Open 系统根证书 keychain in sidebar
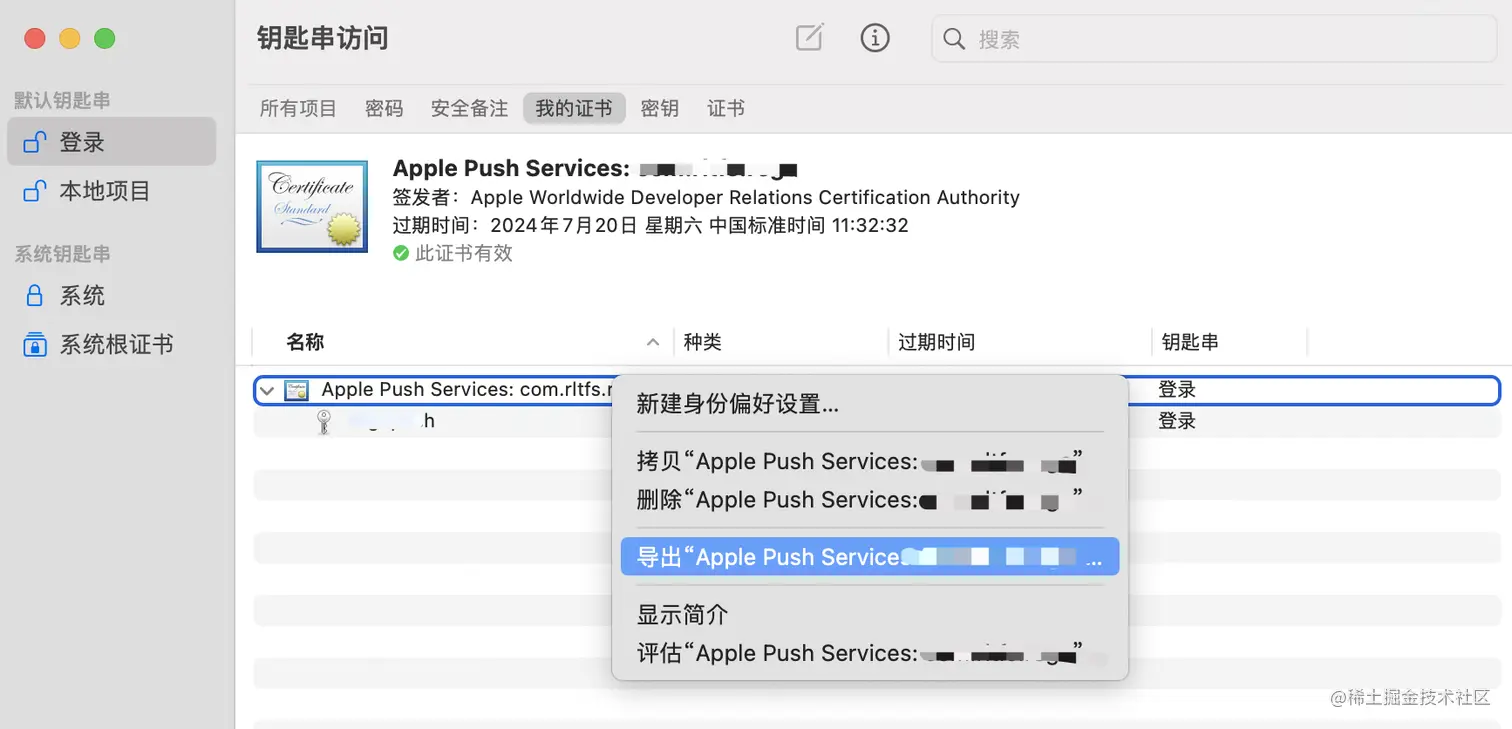 (111, 345)
